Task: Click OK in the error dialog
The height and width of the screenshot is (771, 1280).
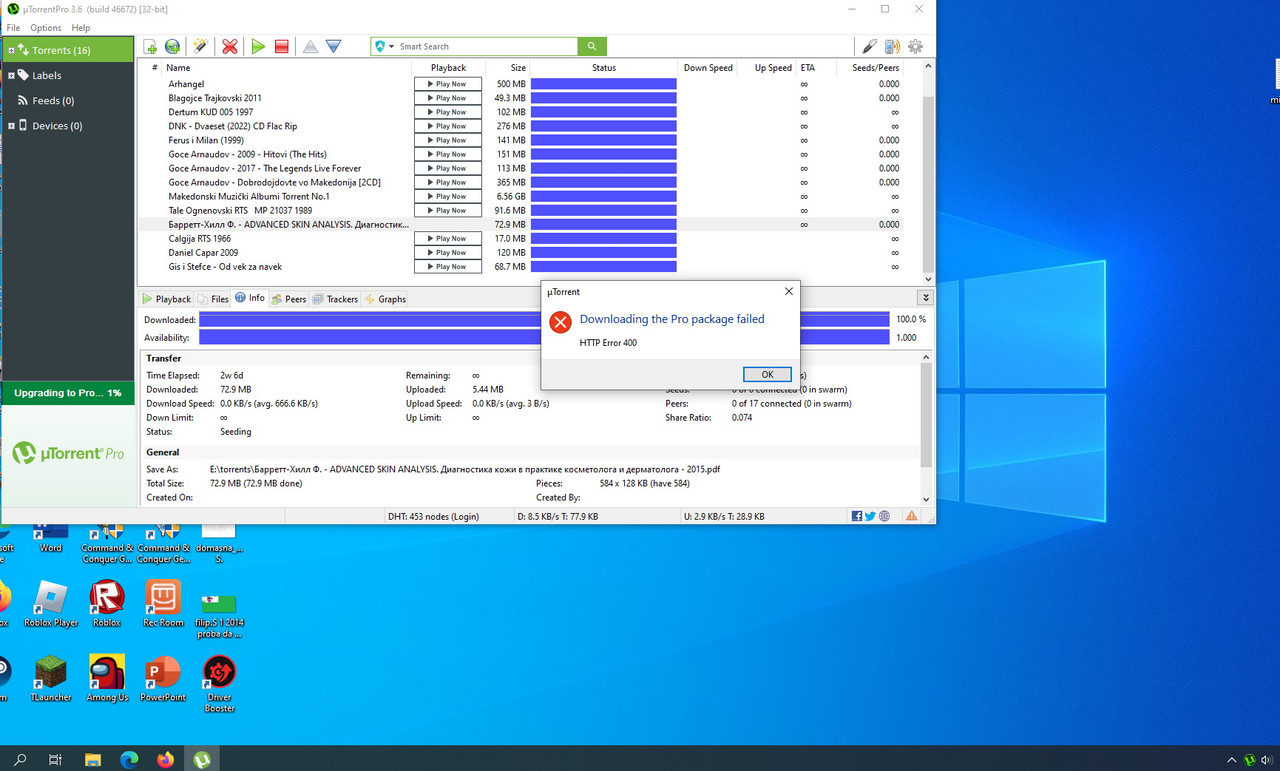Action: tap(767, 374)
